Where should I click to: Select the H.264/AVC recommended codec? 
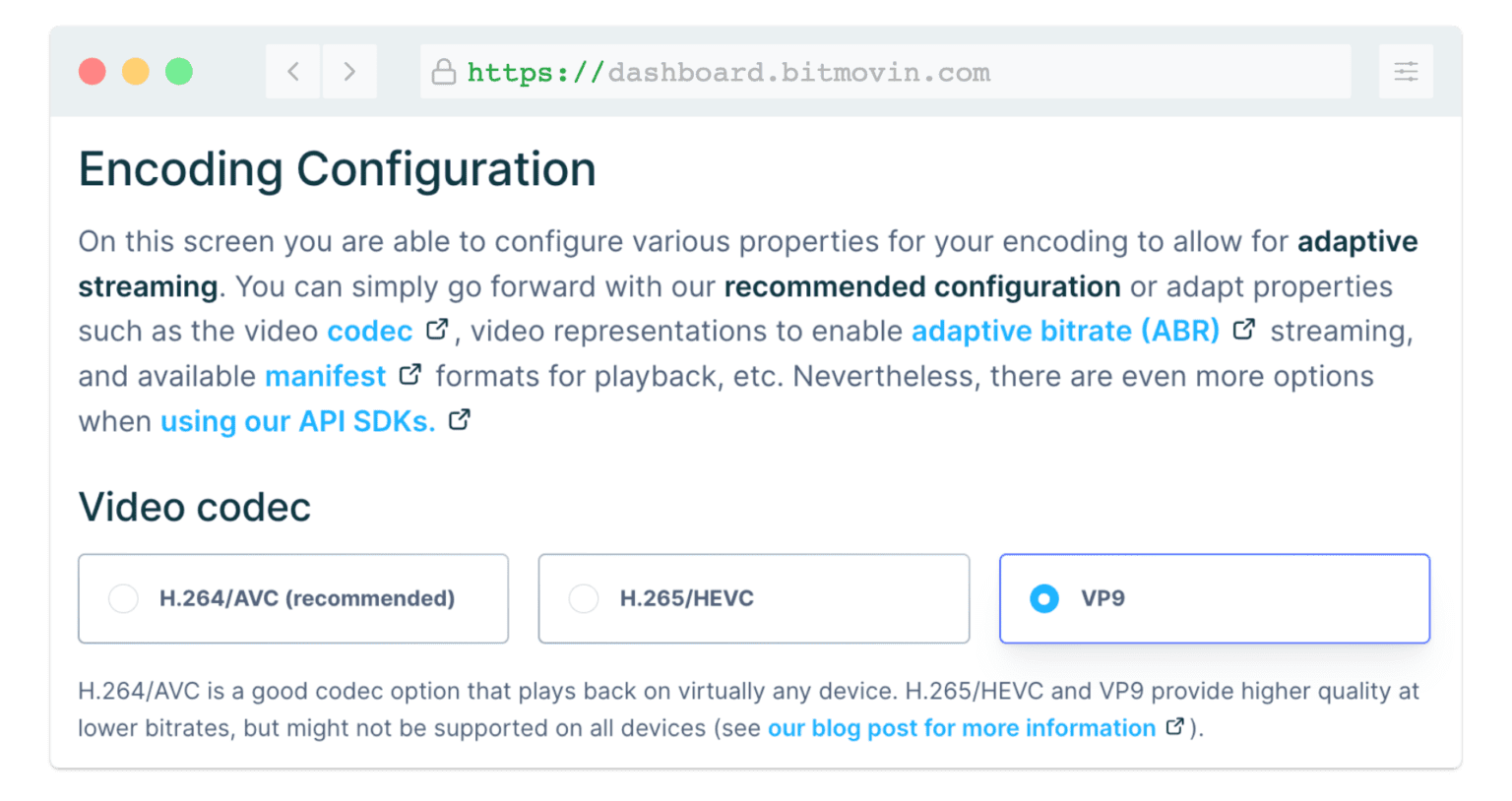[x=123, y=598]
